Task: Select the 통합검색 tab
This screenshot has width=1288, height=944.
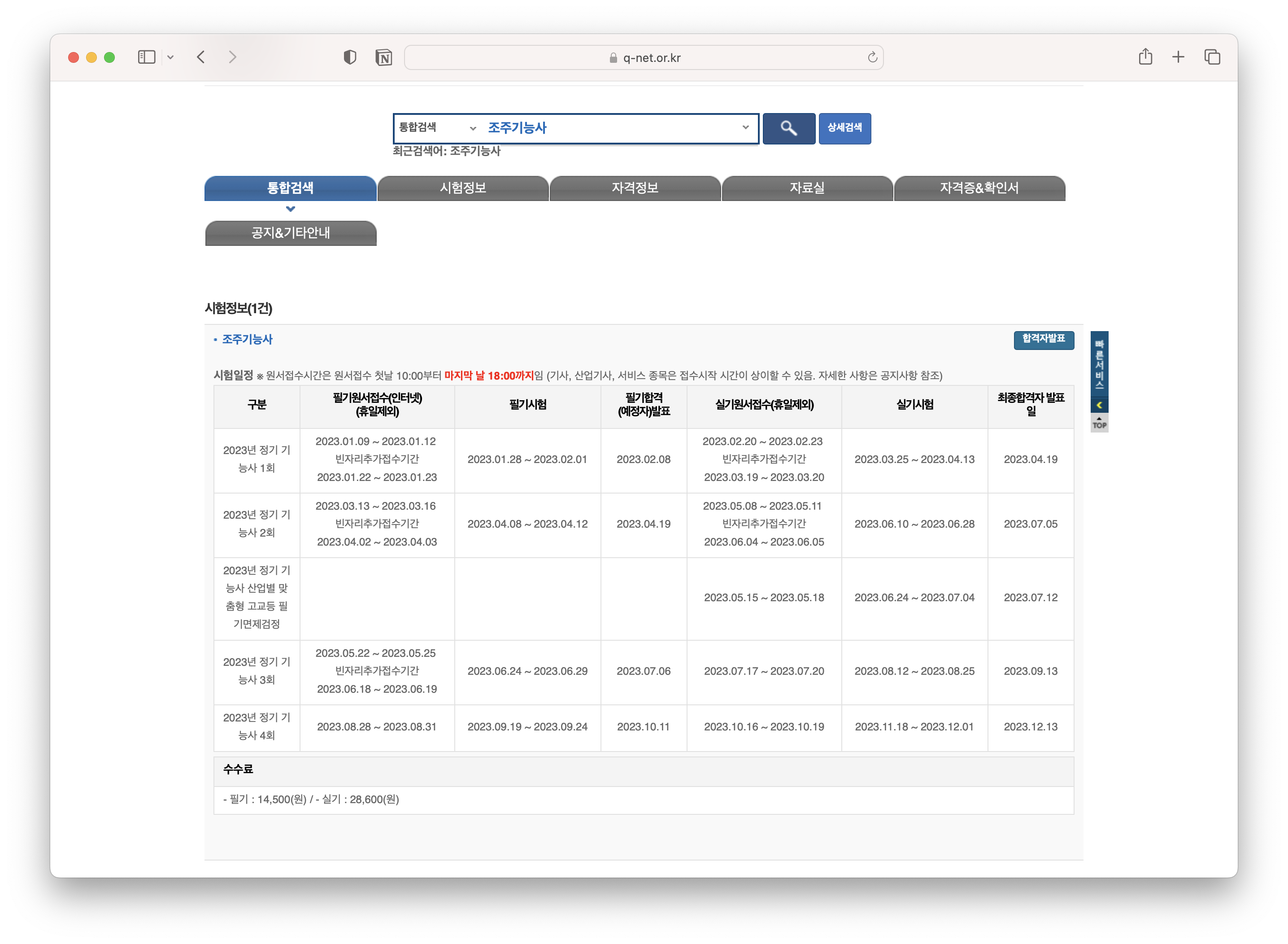Action: (290, 188)
